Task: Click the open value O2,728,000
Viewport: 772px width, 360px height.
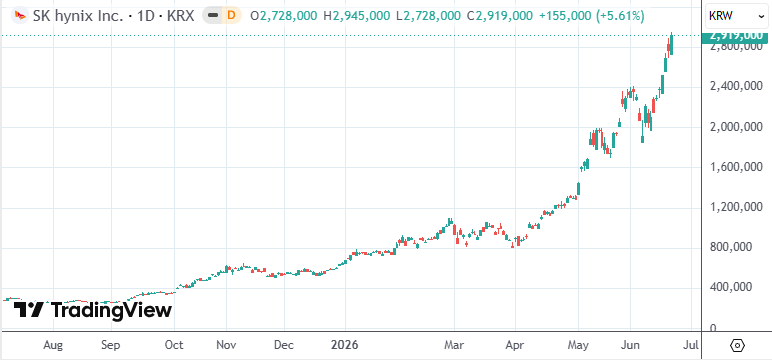Action: (284, 16)
